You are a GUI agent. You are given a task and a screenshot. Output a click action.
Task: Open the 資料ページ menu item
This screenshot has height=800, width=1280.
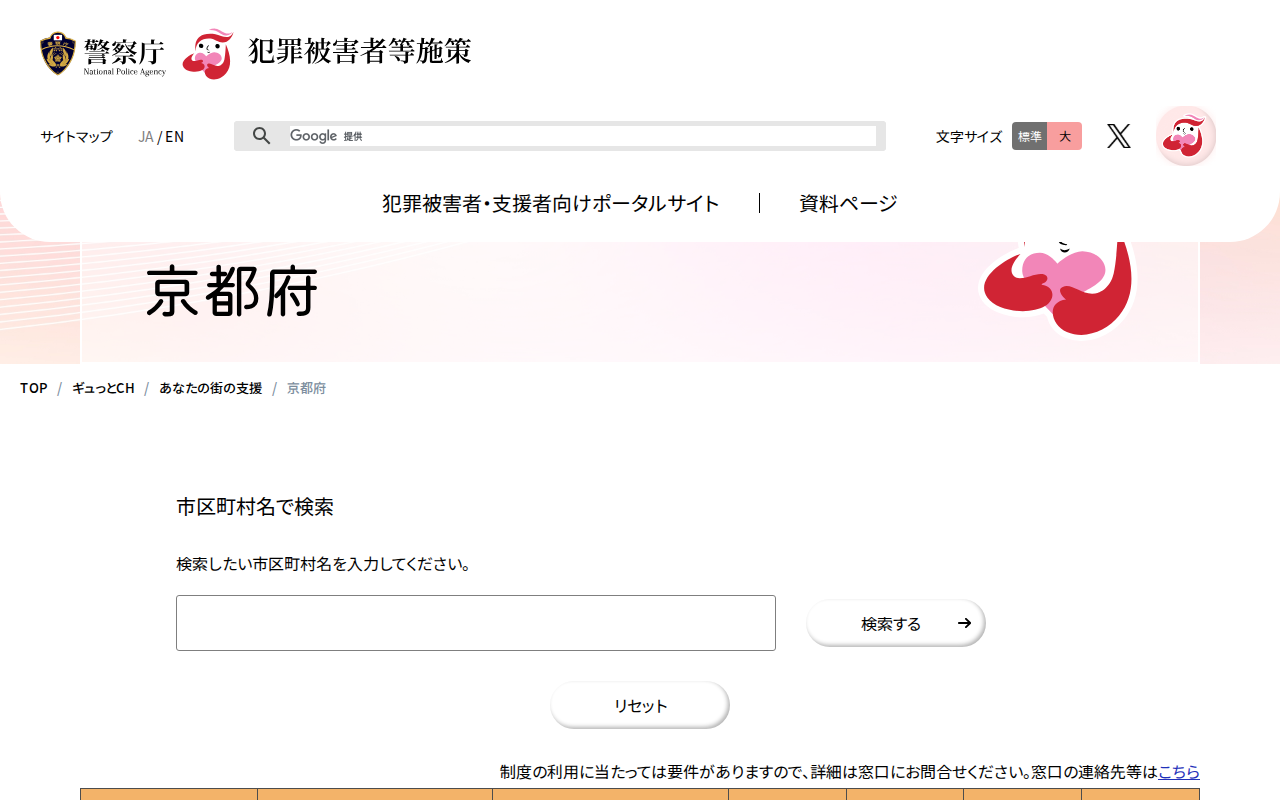(848, 204)
